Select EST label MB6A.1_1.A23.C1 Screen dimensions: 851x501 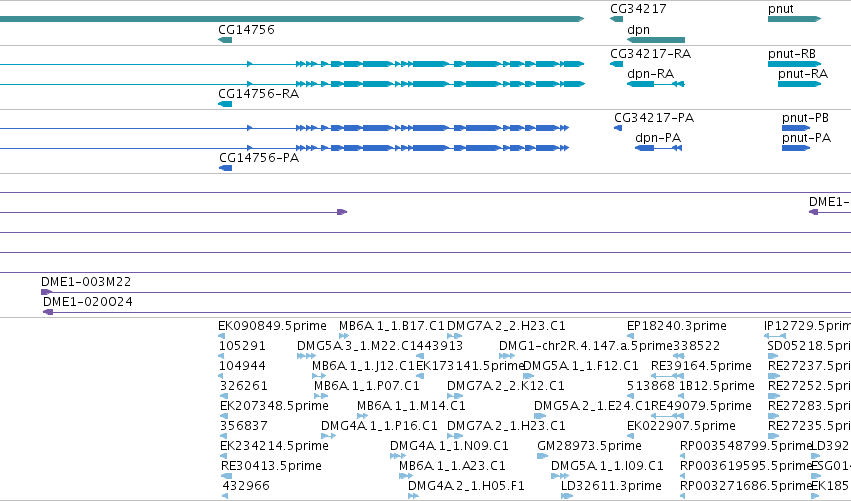[452, 466]
